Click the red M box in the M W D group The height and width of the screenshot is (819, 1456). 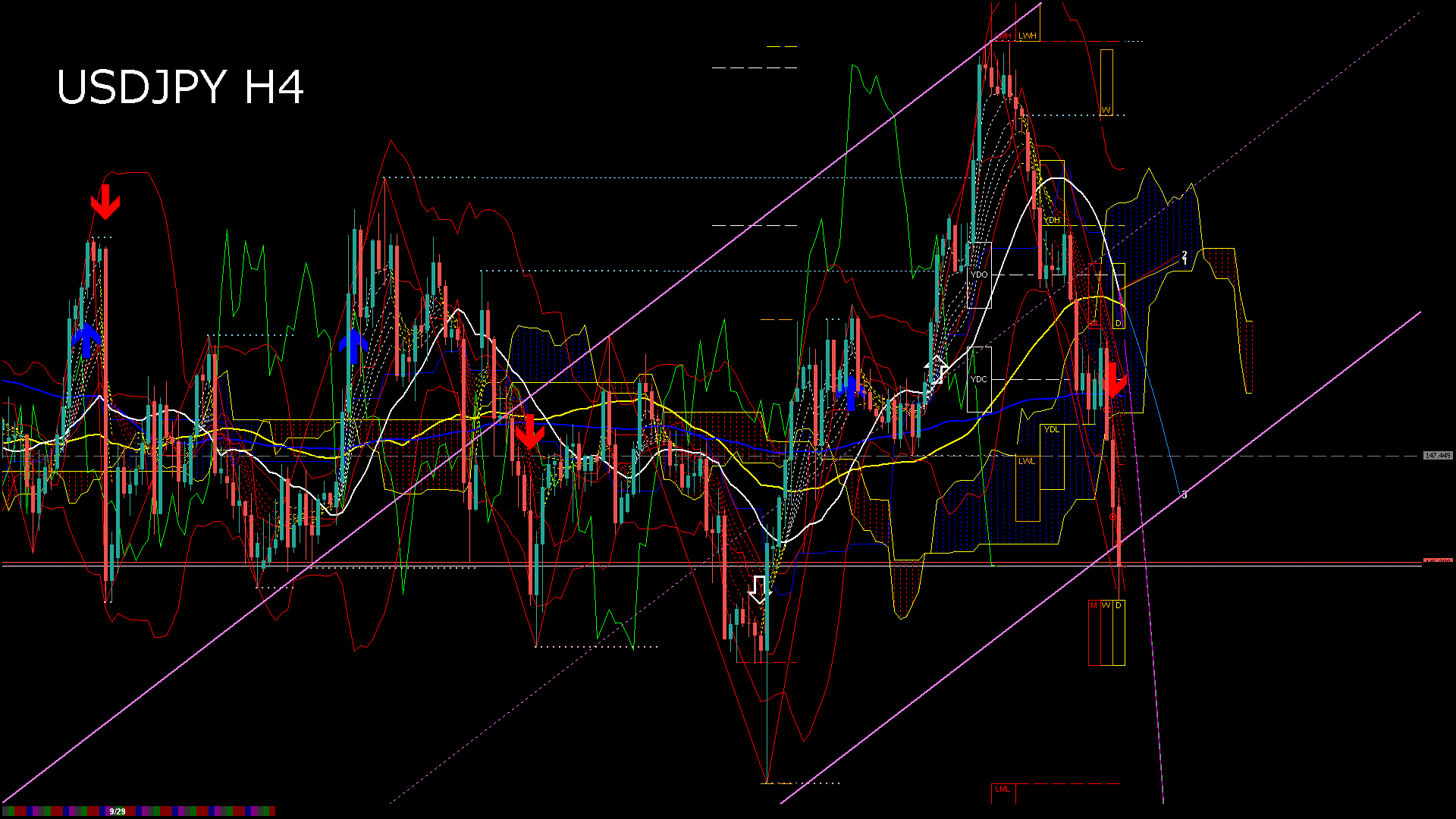(1094, 605)
